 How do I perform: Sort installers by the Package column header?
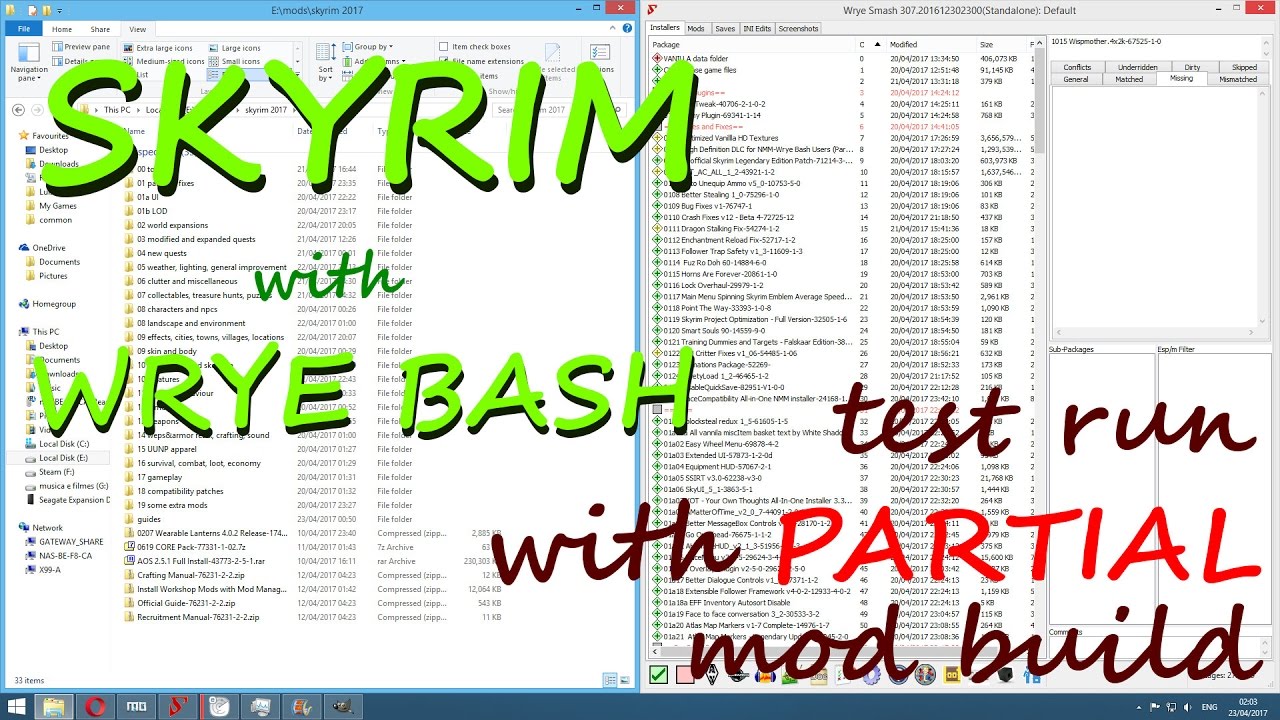coord(751,45)
